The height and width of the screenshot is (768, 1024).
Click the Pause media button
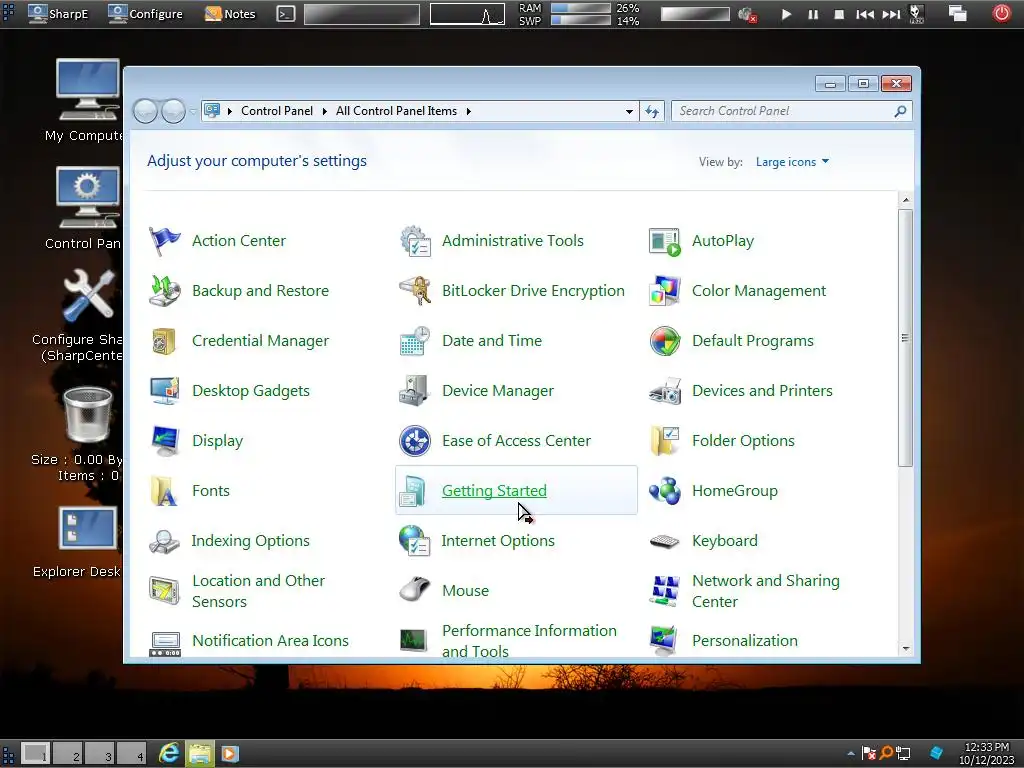pyautogui.click(x=812, y=14)
